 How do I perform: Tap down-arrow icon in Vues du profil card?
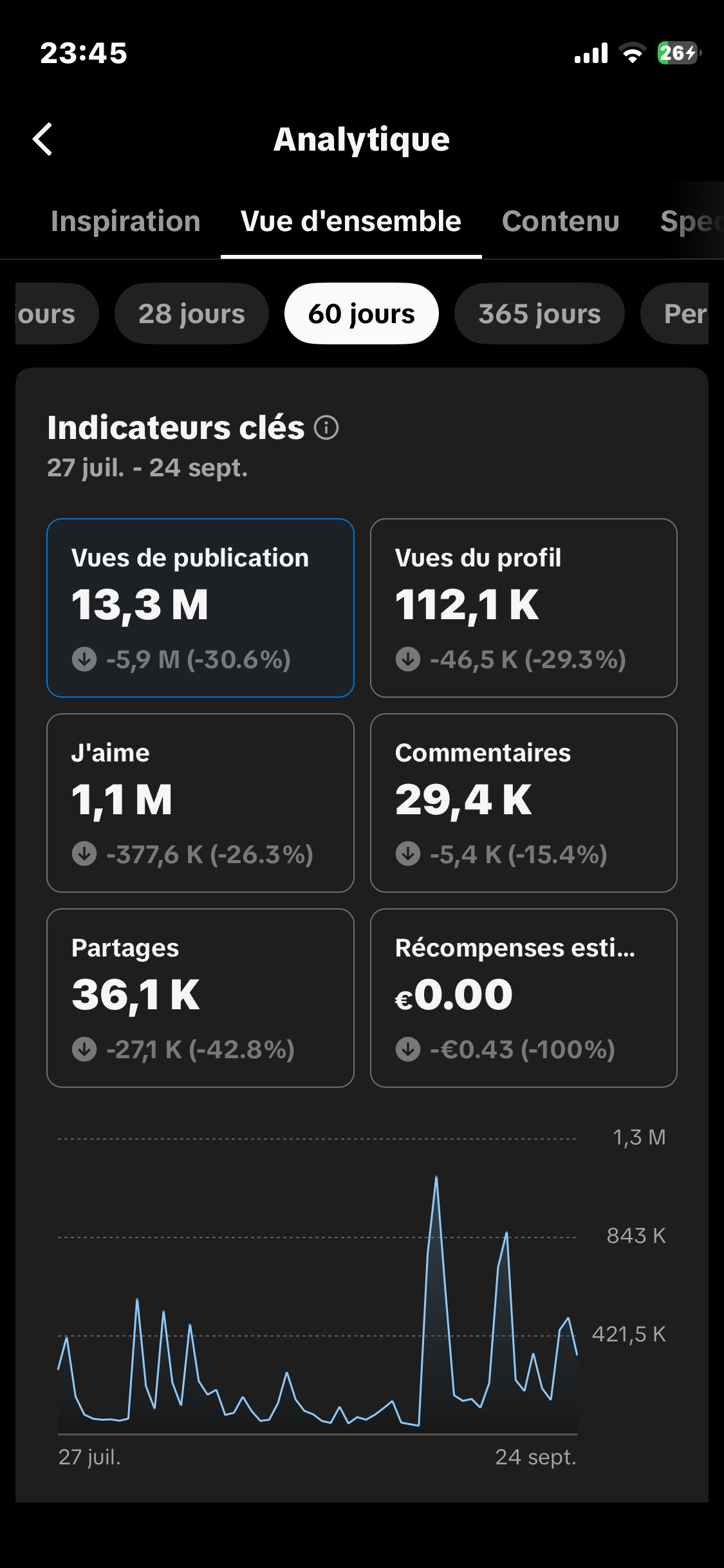click(408, 659)
